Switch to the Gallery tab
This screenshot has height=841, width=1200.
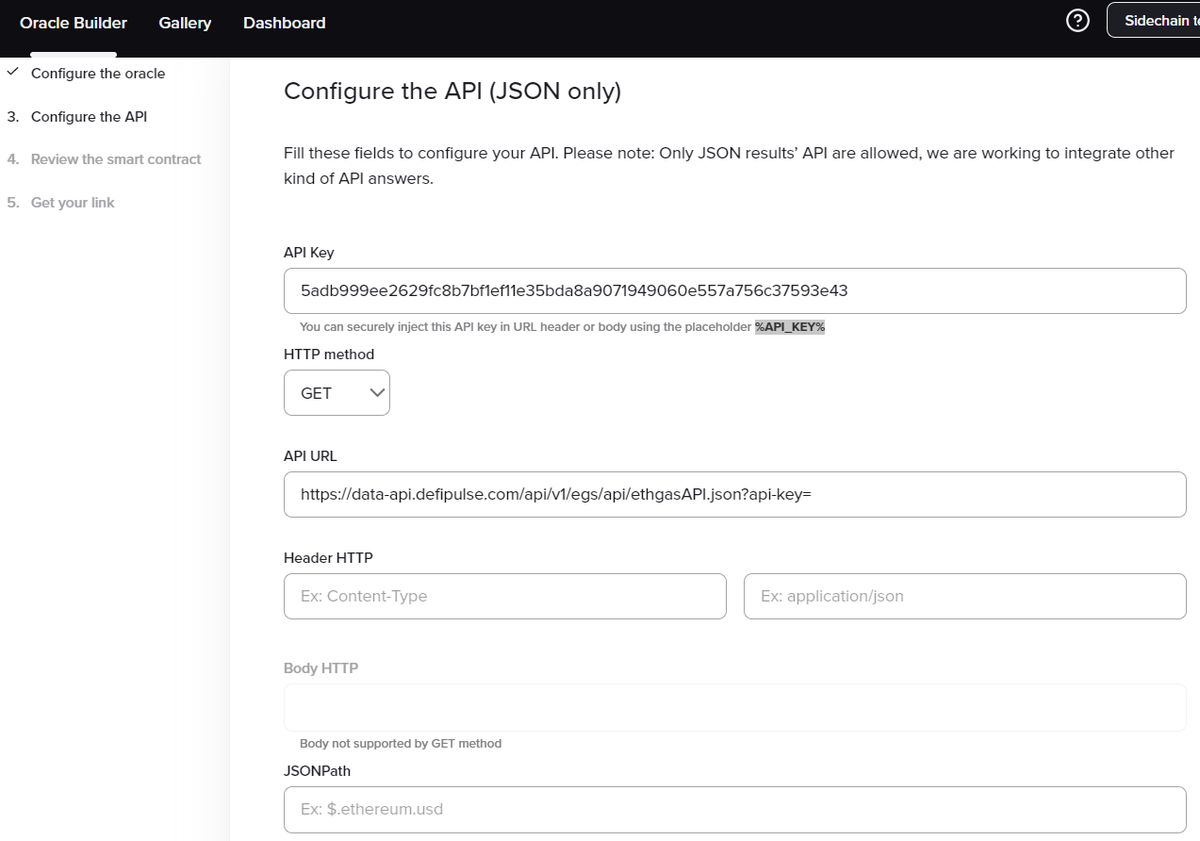pyautogui.click(x=185, y=22)
